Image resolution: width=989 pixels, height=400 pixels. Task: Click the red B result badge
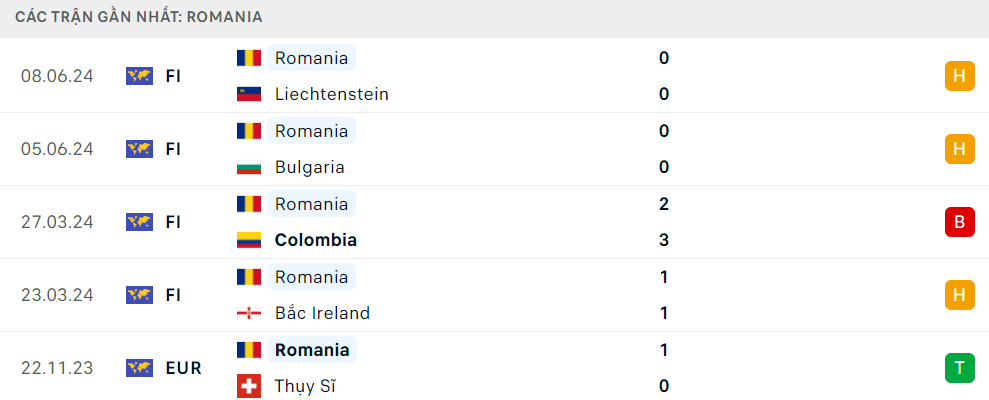(959, 222)
